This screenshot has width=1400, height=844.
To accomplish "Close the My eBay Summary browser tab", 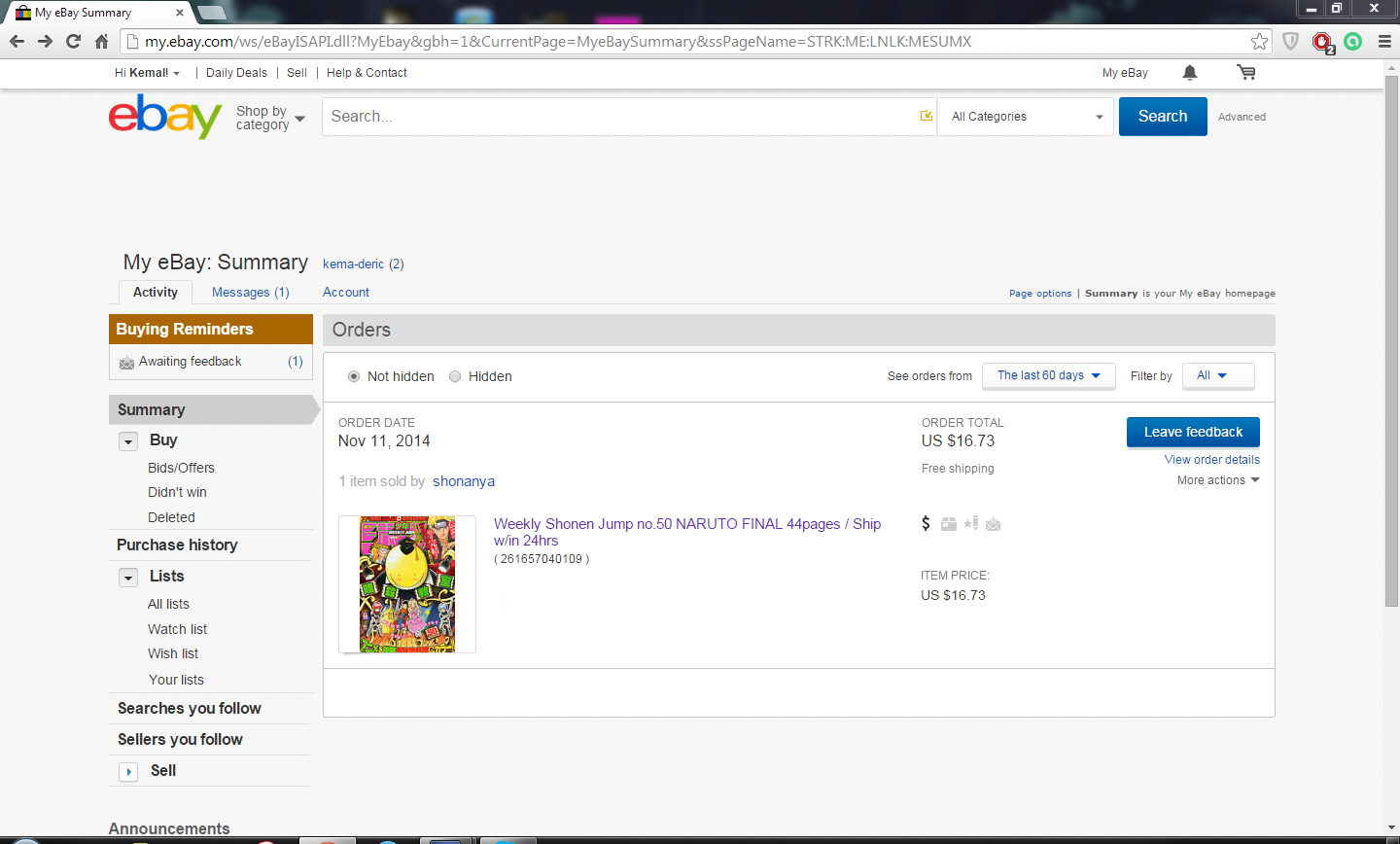I will (179, 13).
